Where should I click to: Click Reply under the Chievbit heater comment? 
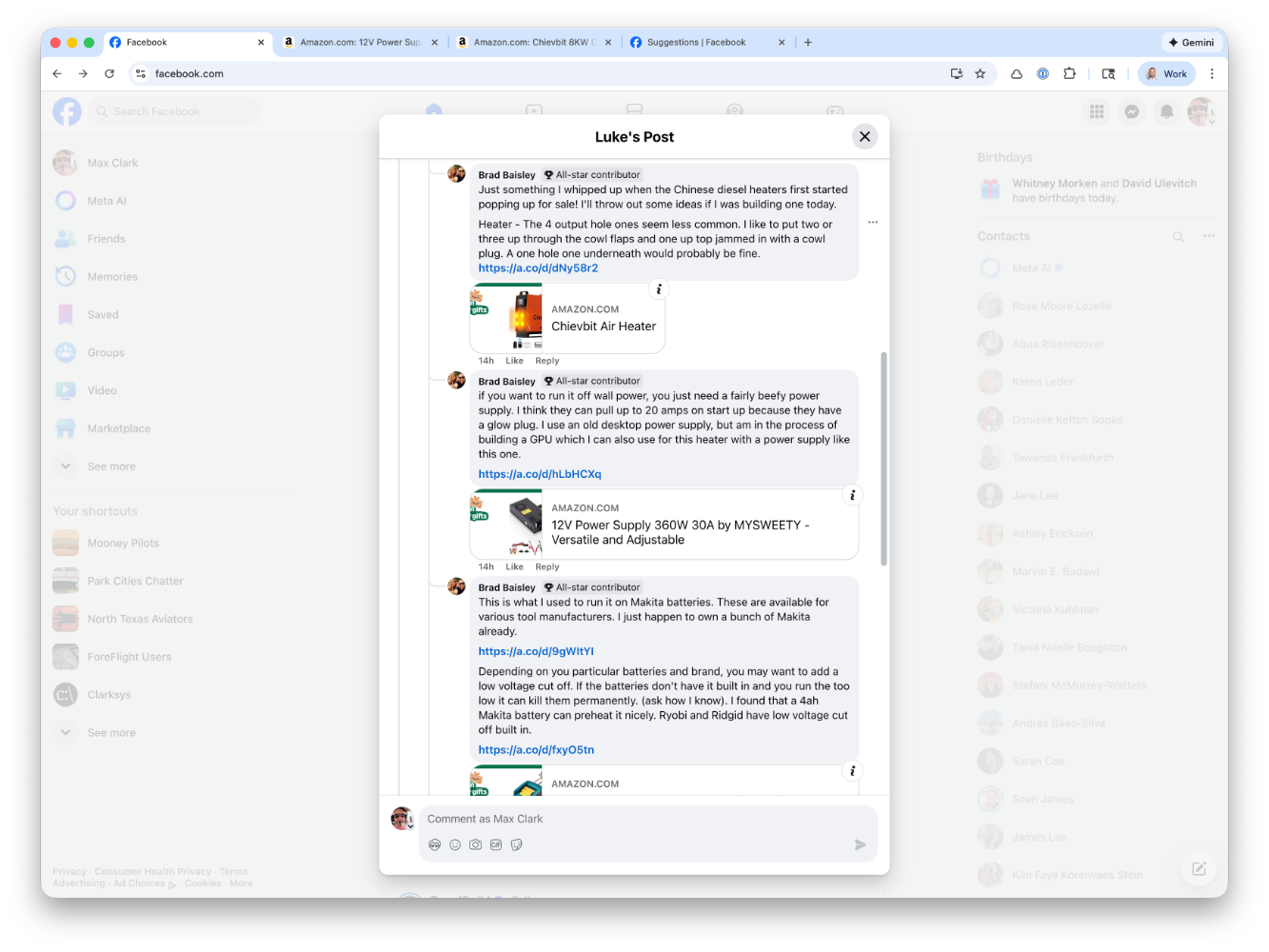point(546,361)
